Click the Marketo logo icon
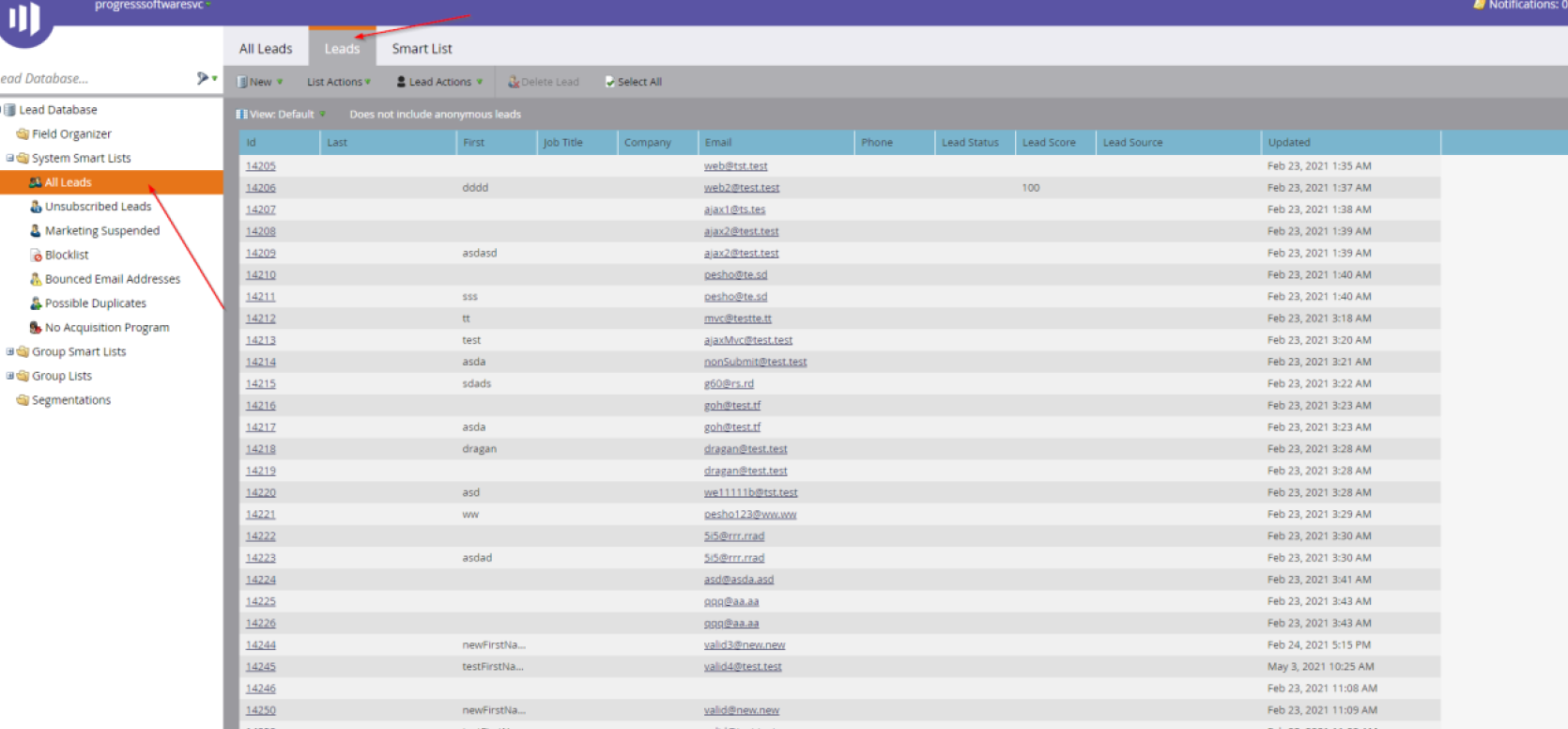 click(x=24, y=19)
